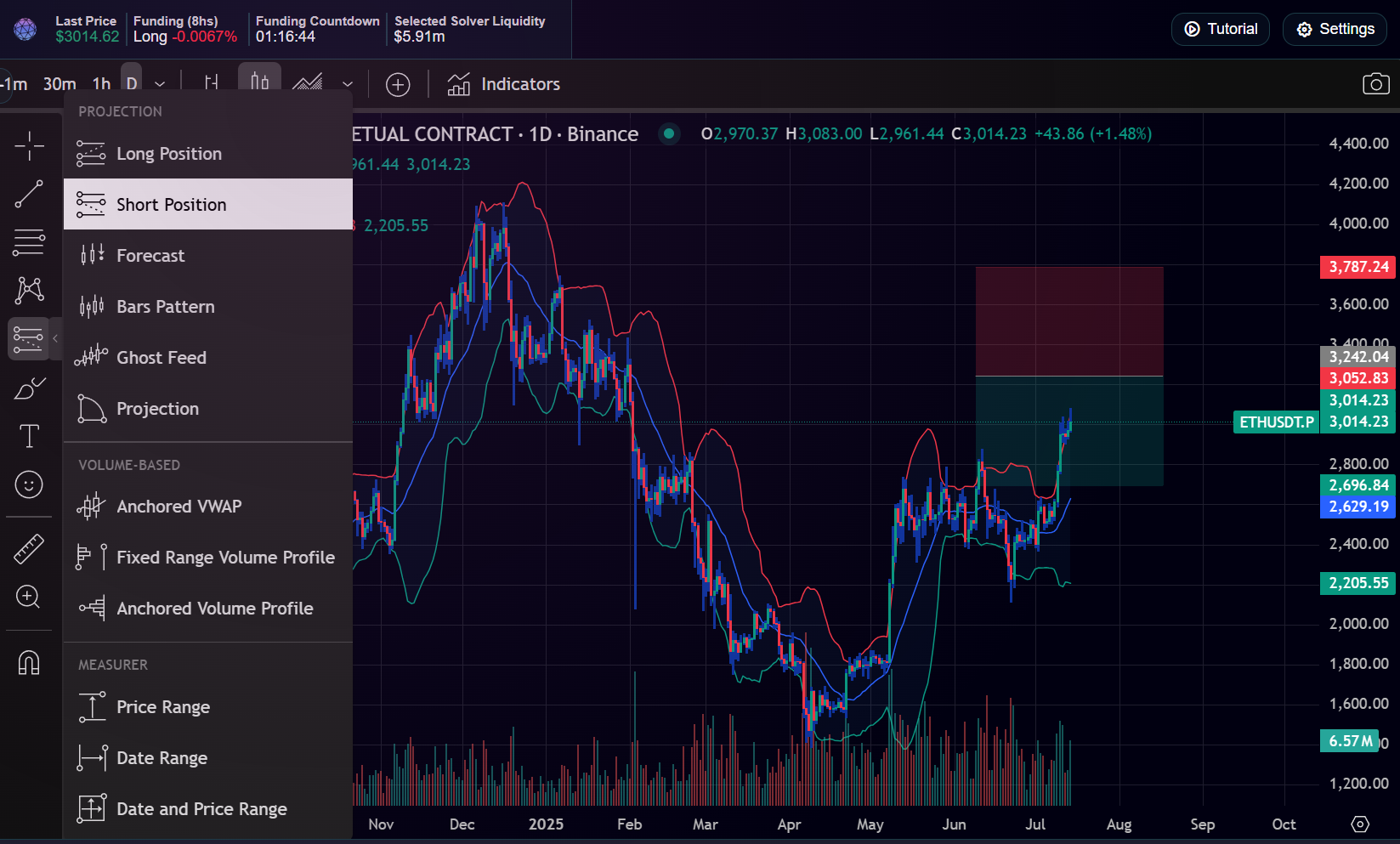Image resolution: width=1400 pixels, height=844 pixels.
Task: Click the zoom in tool
Action: pos(29,597)
